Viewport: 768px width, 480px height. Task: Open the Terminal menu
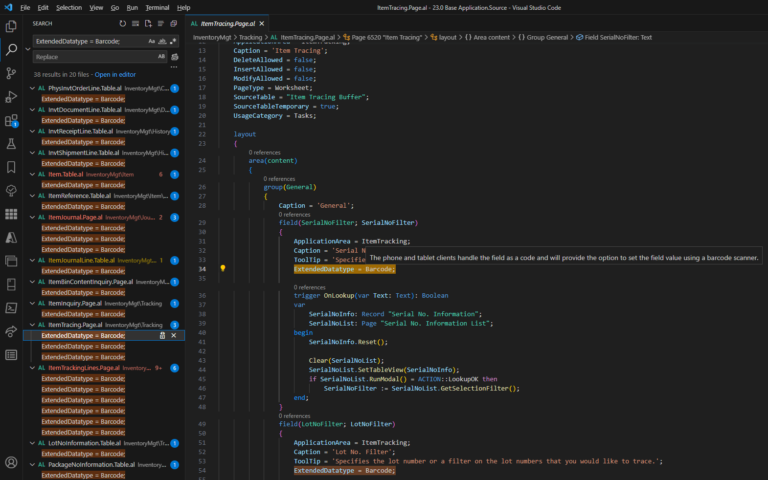[x=155, y=7]
